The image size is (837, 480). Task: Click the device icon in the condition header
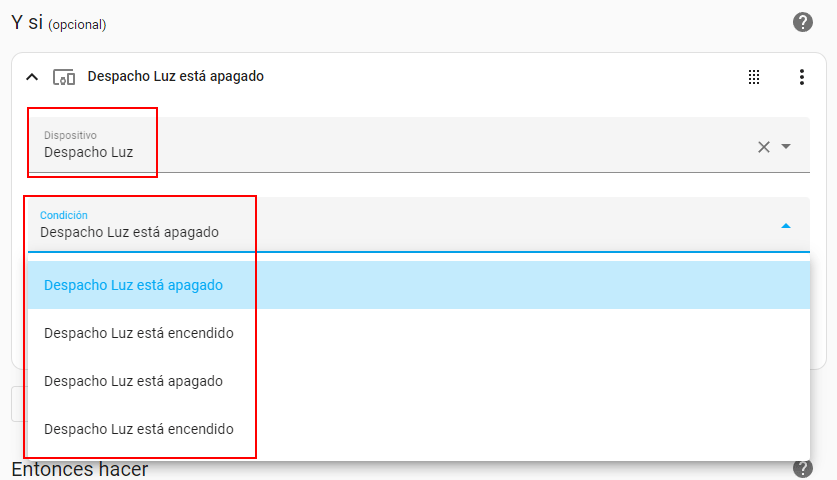(x=64, y=77)
